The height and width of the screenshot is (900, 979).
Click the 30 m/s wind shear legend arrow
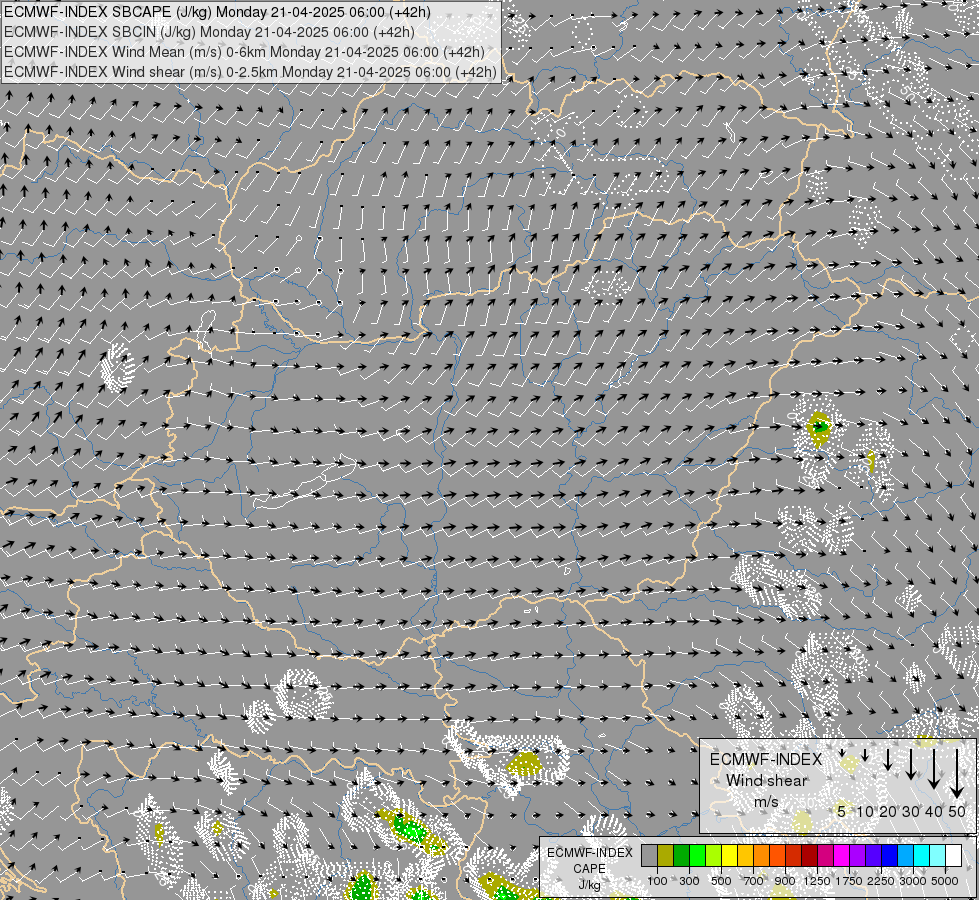pos(911,764)
